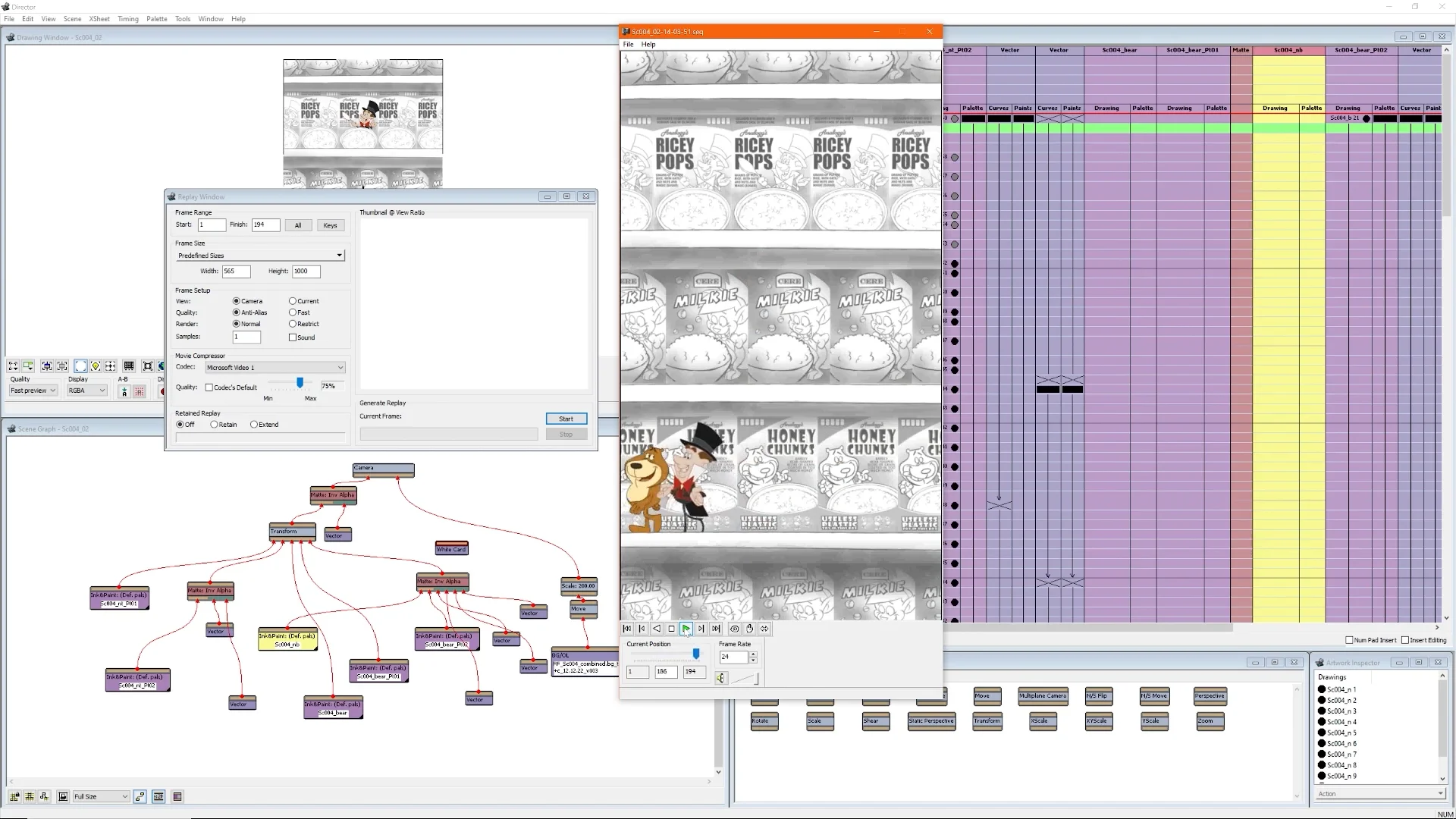Open the XSheet menu
This screenshot has width=1456, height=819.
click(99, 19)
